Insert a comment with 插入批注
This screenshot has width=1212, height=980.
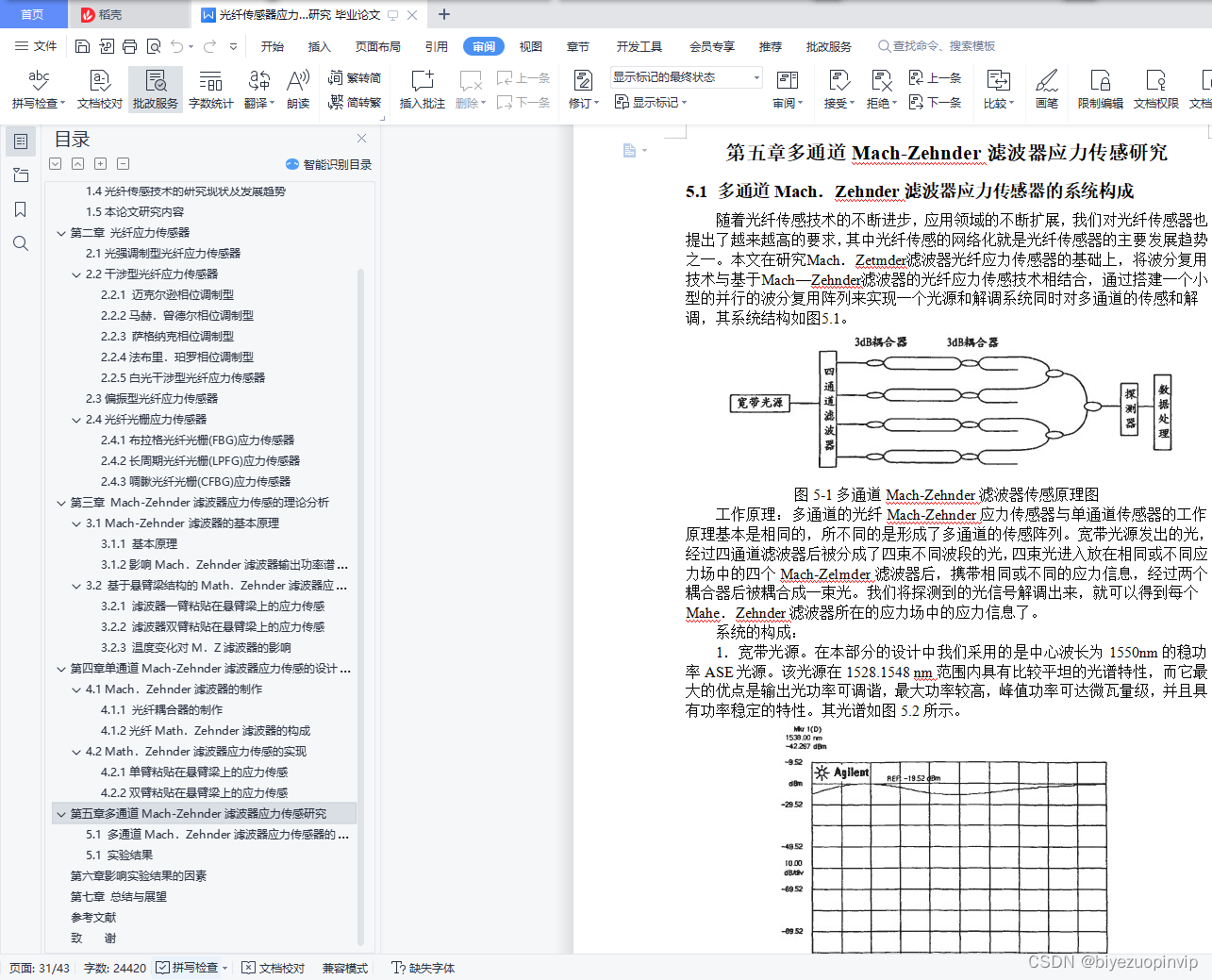[x=423, y=90]
